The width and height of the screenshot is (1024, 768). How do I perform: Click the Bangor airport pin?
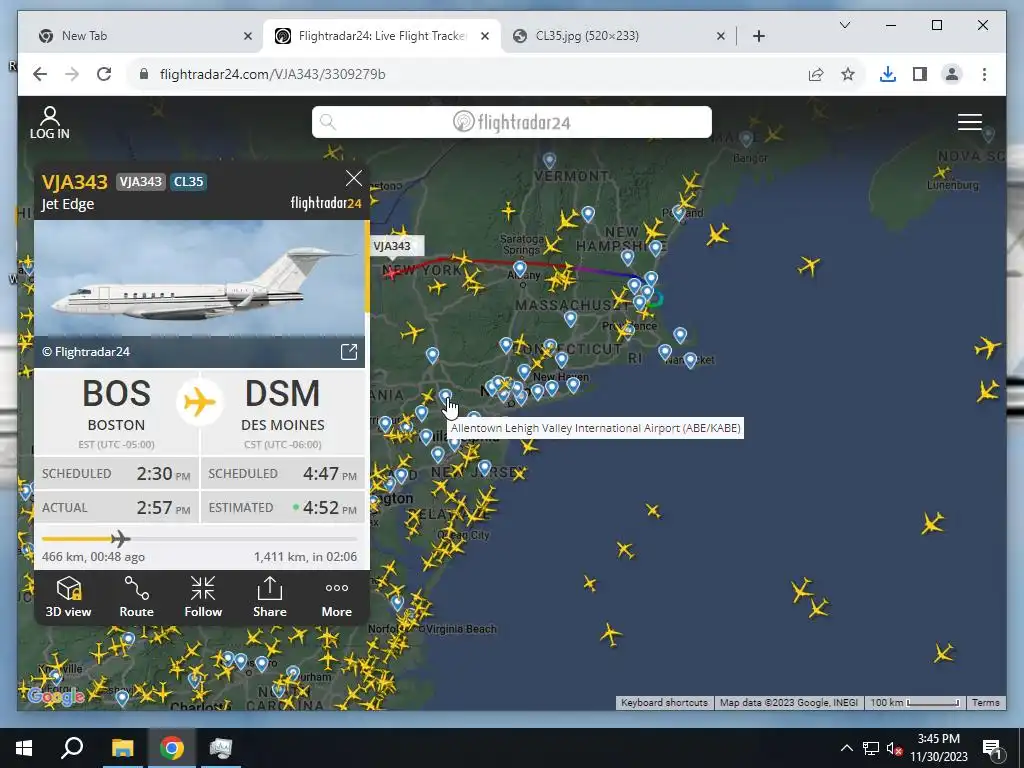pyautogui.click(x=746, y=138)
